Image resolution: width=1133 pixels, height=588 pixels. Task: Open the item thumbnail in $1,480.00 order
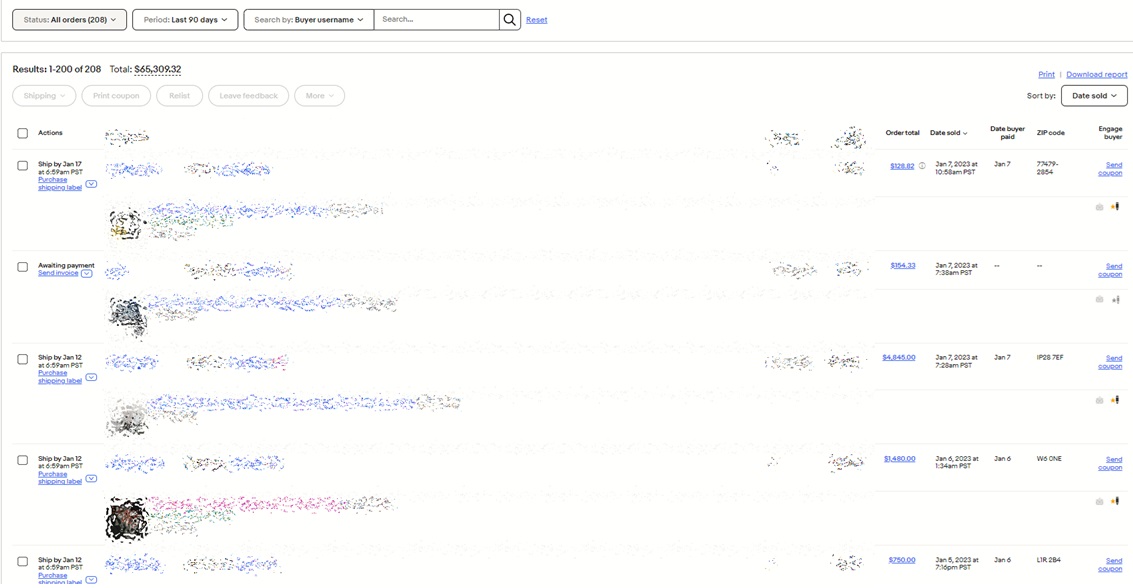tap(127, 519)
